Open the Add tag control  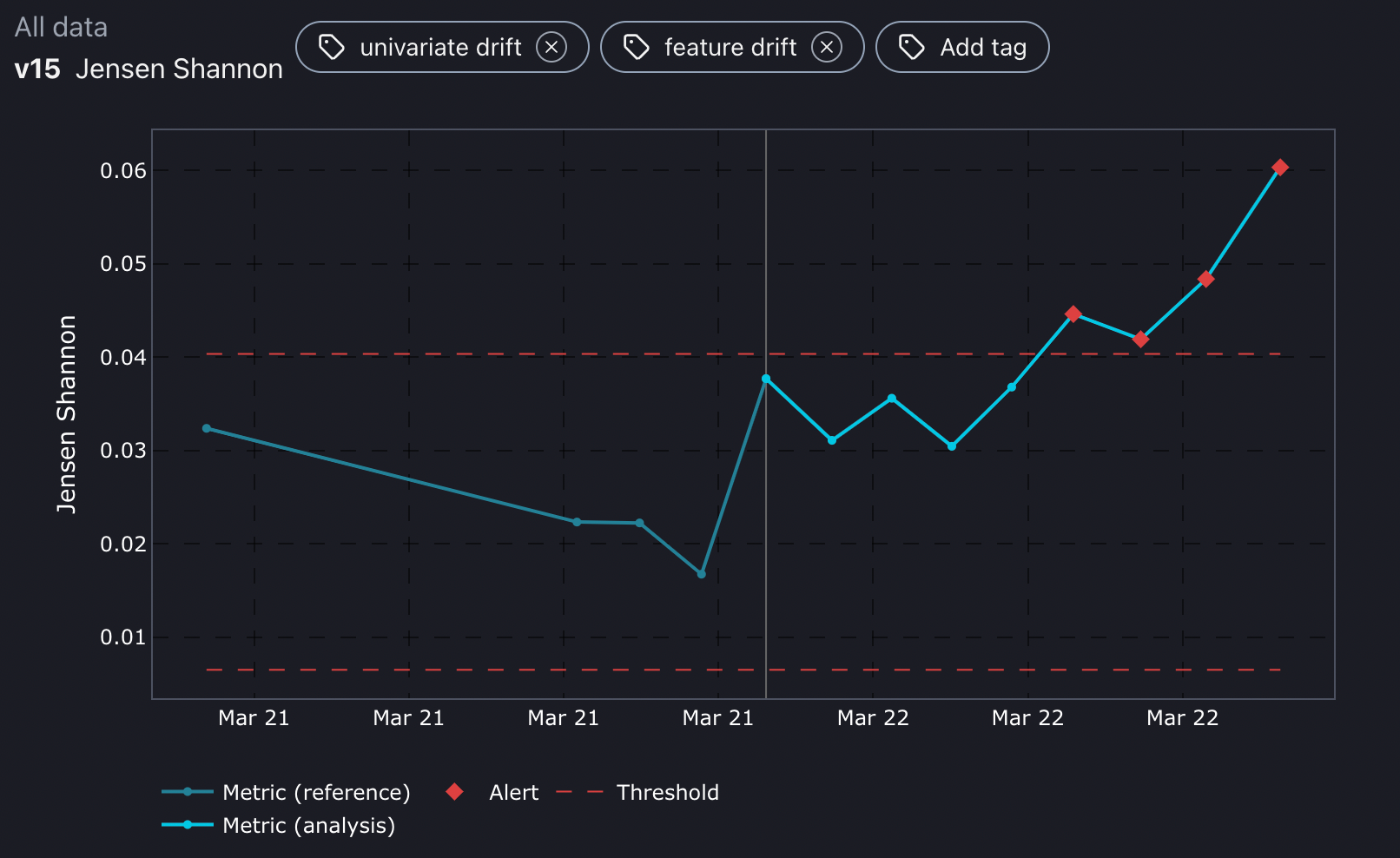[962, 47]
